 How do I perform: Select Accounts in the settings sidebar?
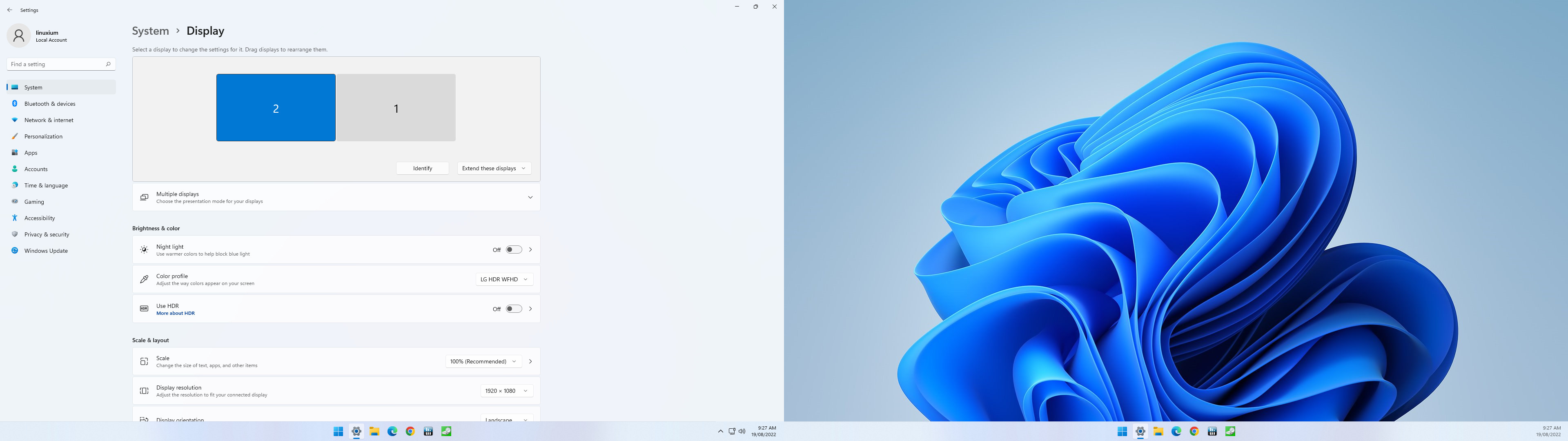tap(61, 169)
